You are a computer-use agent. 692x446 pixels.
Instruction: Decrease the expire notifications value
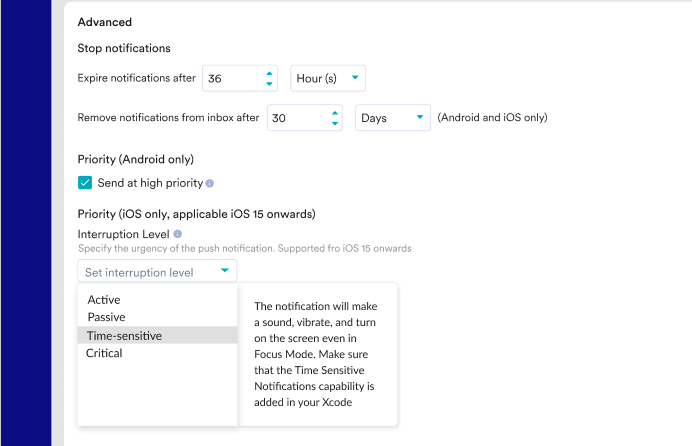pos(268,83)
